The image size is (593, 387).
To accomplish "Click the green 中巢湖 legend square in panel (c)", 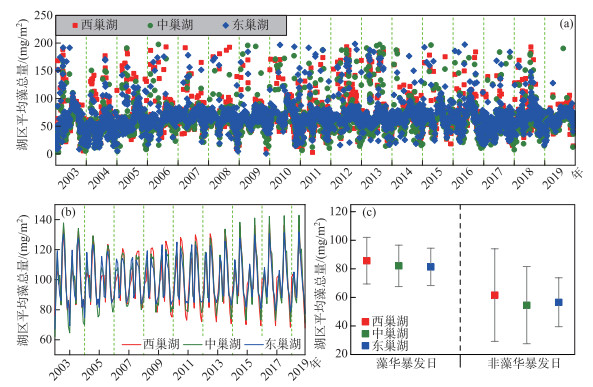I will click(365, 334).
